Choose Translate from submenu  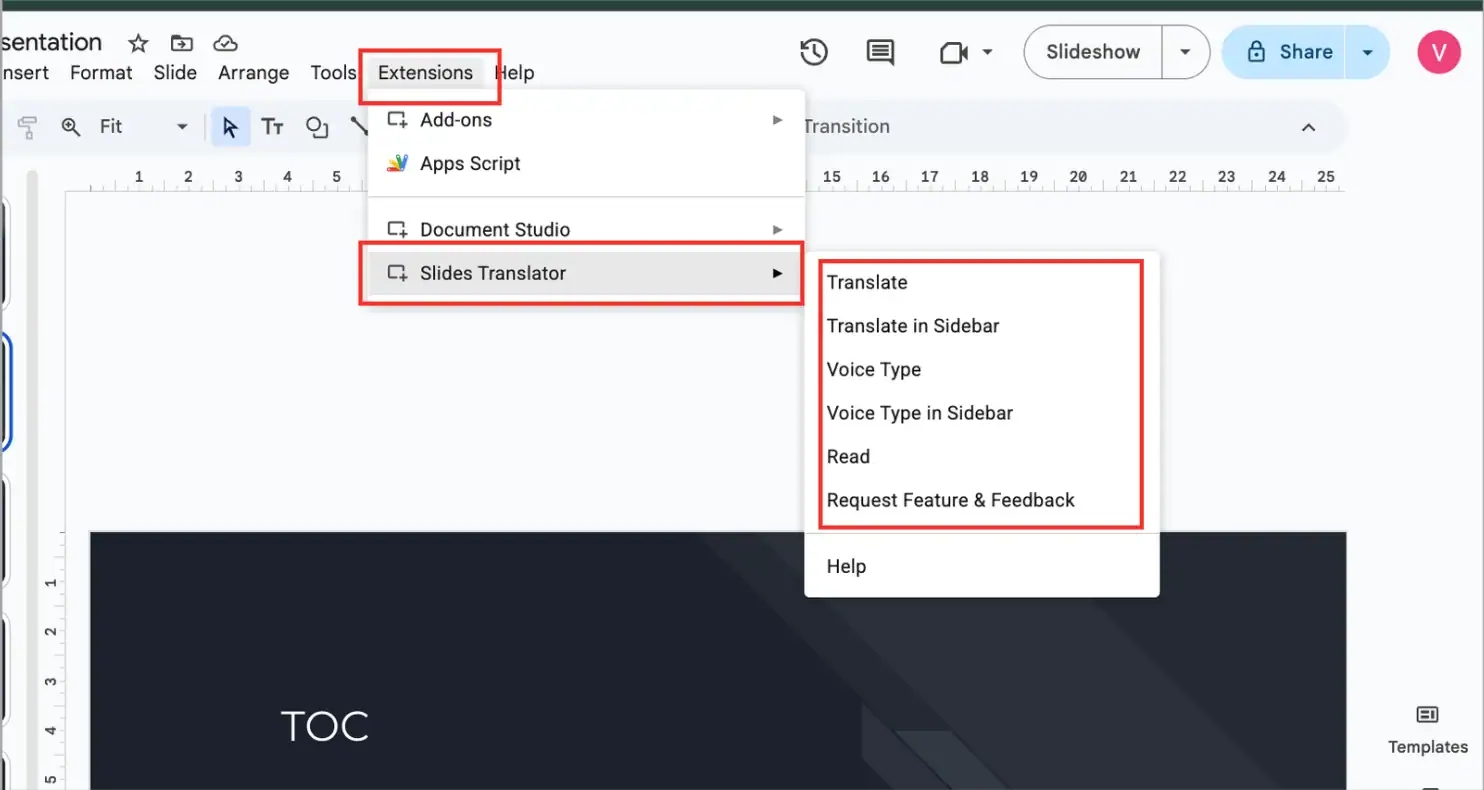pyautogui.click(x=982, y=282)
